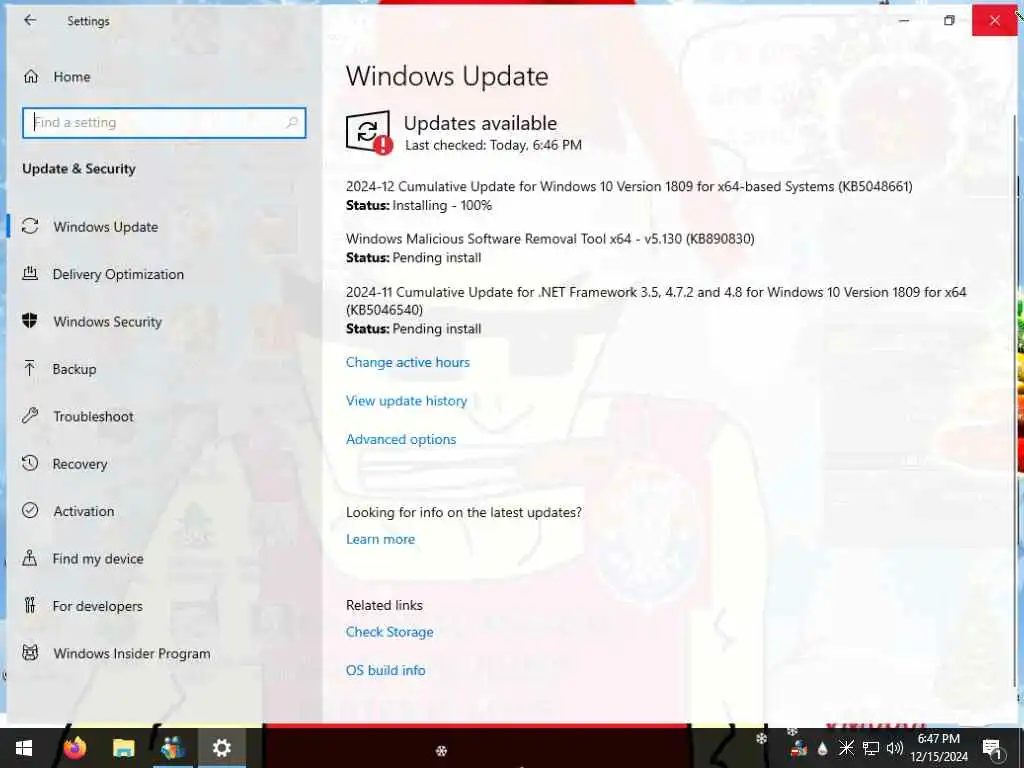1024x768 pixels.
Task: Click the KB5048661 cumulative update title
Action: [x=629, y=187]
